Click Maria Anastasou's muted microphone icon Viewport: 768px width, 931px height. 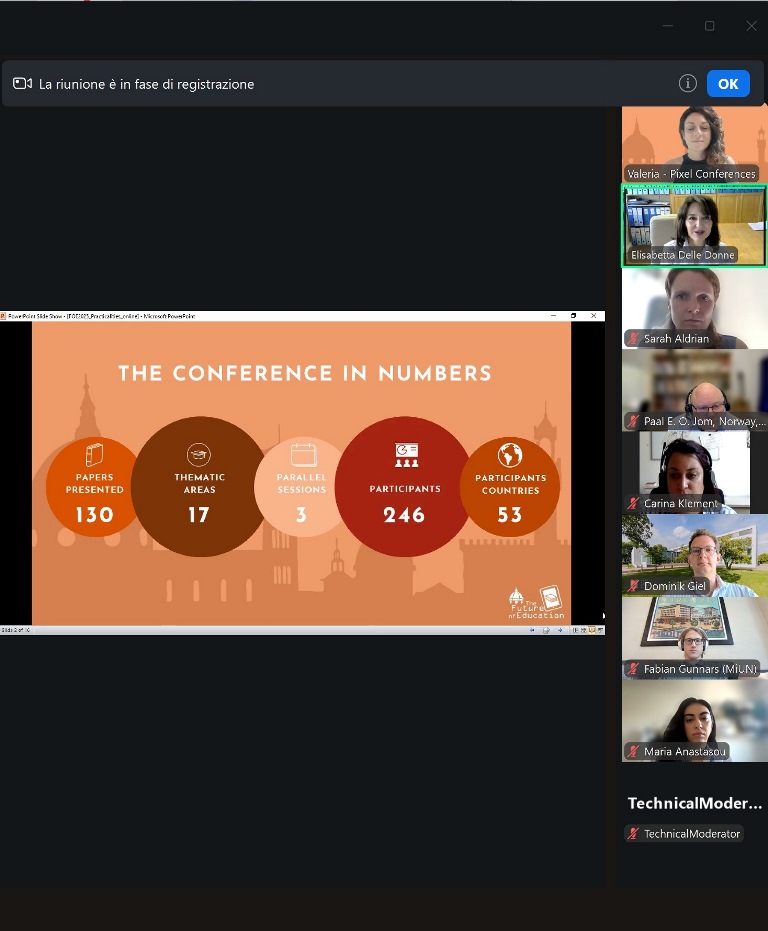(x=633, y=751)
